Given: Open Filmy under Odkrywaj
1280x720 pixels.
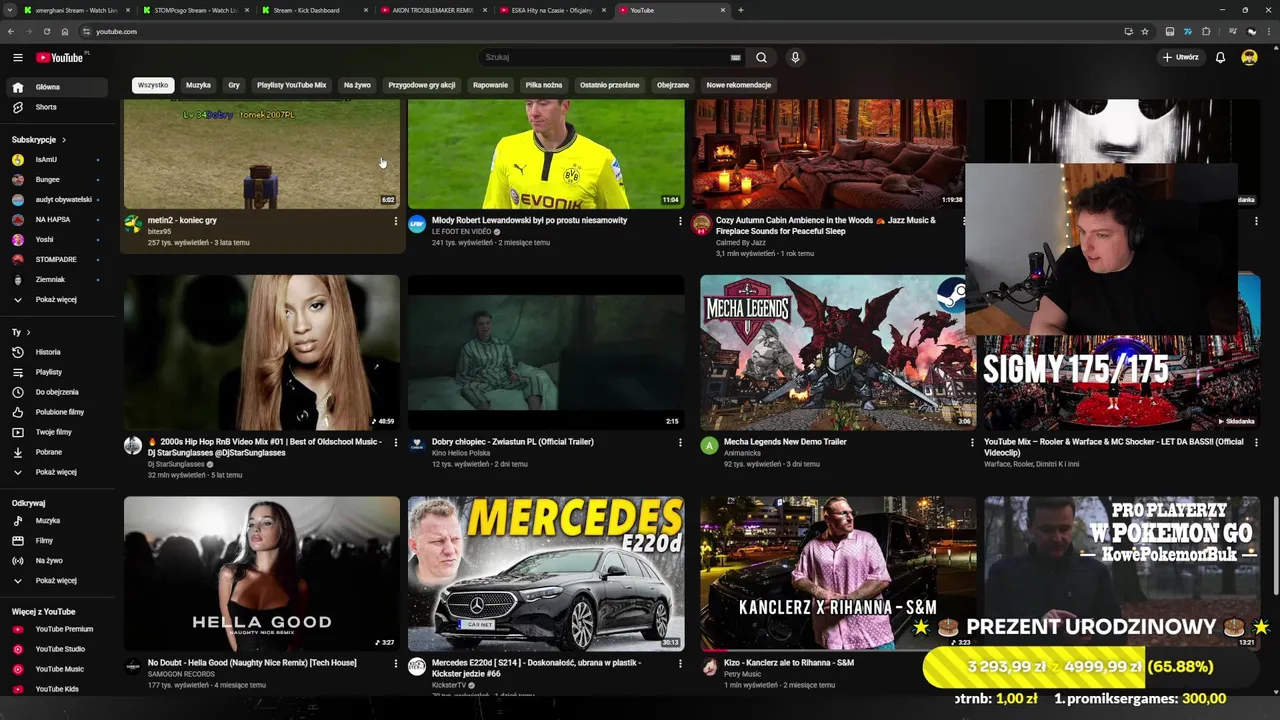Looking at the screenshot, I should (x=55, y=541).
